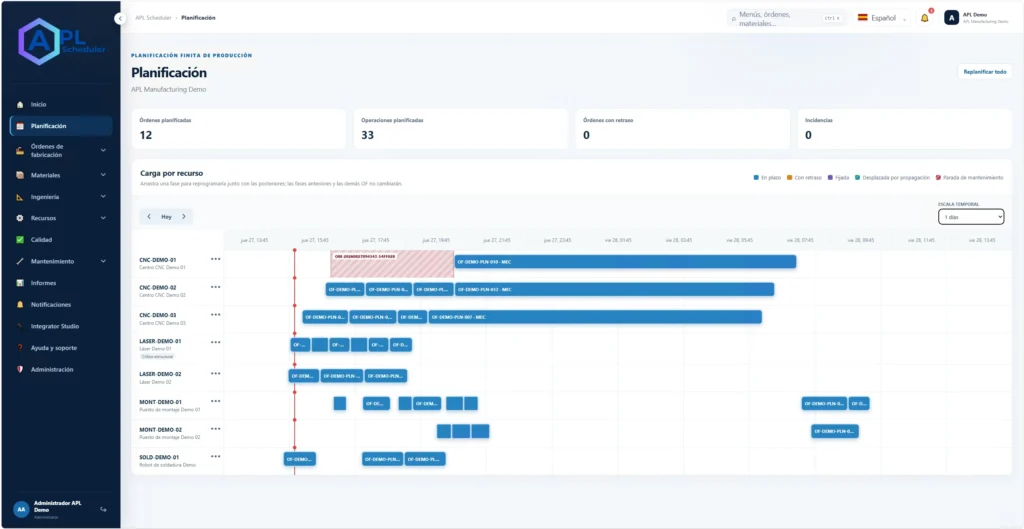Go to previous period with left arrow
The image size is (1024, 529).
(149, 216)
